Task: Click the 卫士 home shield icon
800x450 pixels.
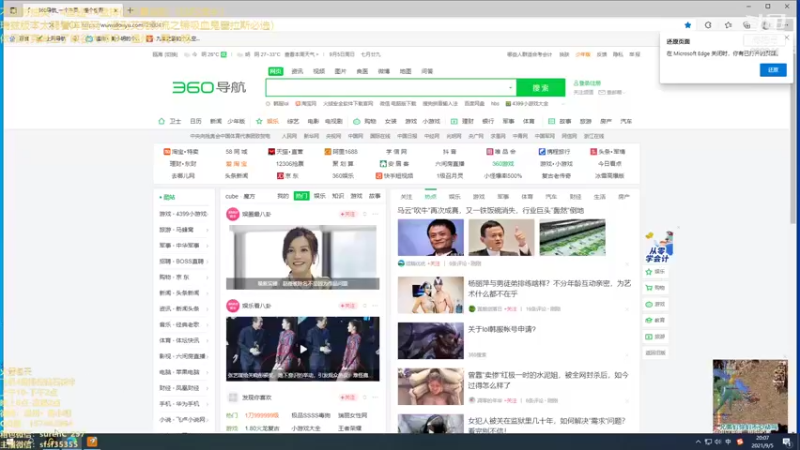Action: [x=162, y=121]
